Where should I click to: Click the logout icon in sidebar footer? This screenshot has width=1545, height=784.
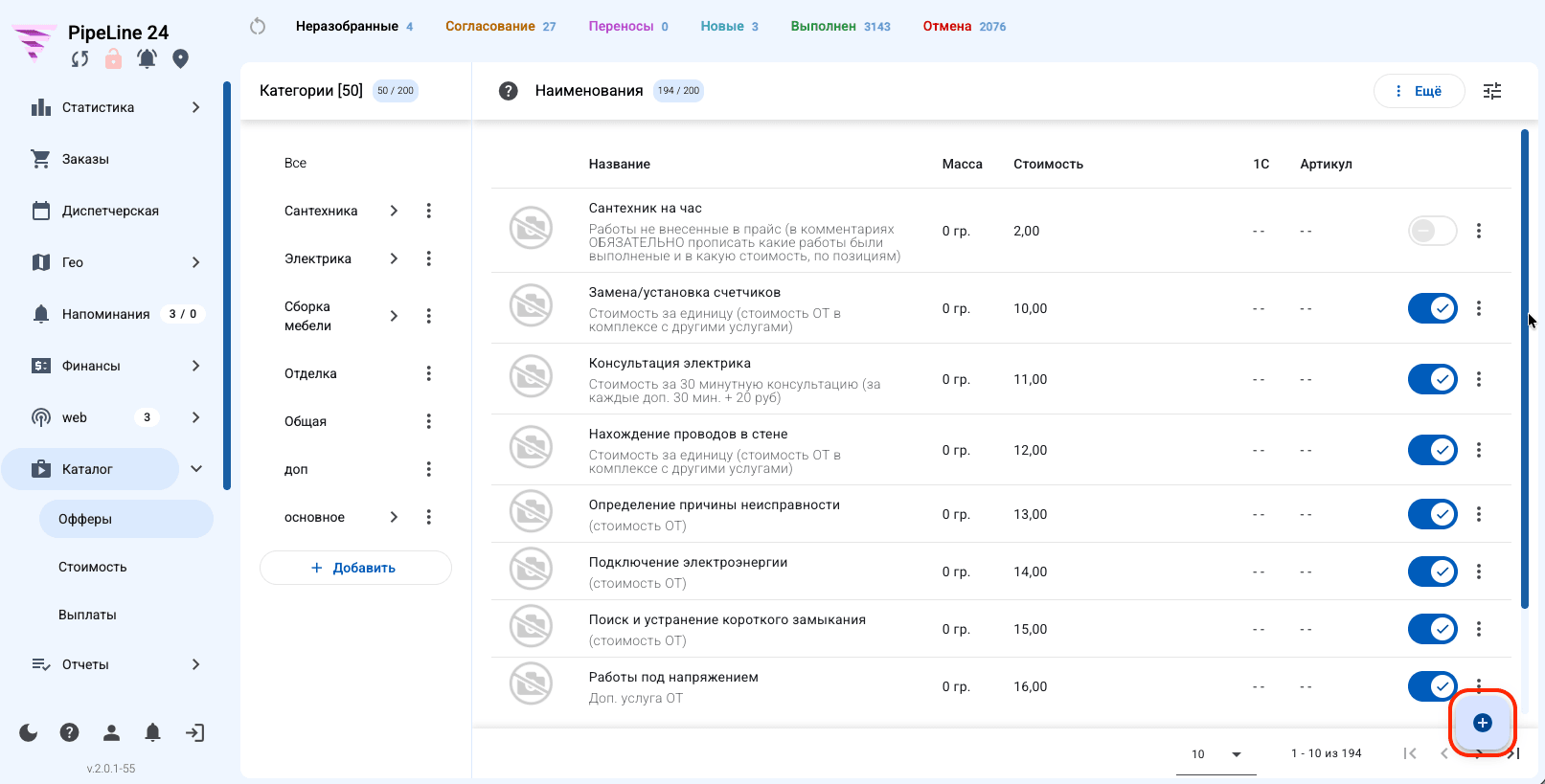point(194,733)
